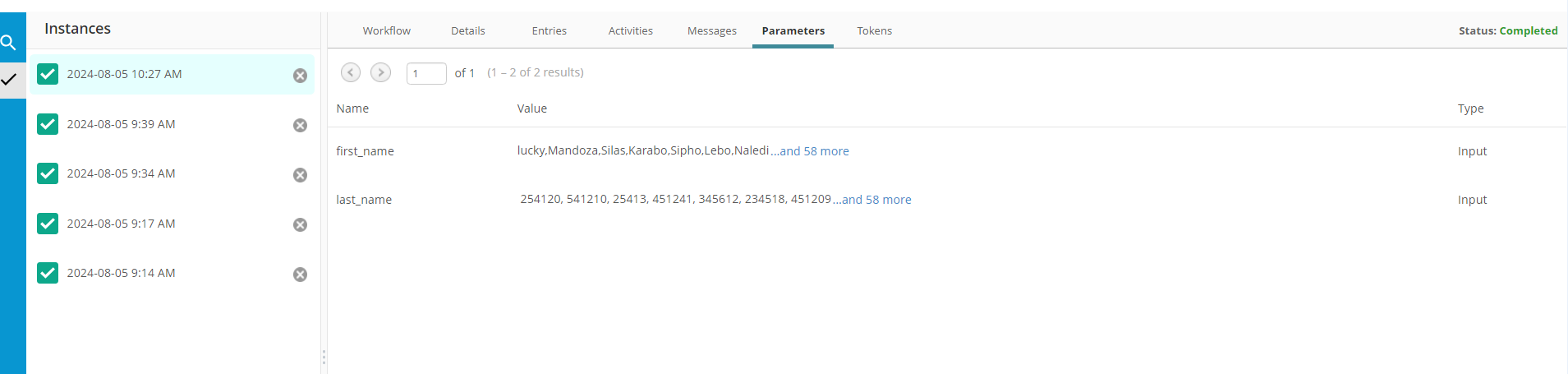1568x374 pixels.
Task: Delete the 9:17 AM instance using its X icon
Action: coord(301,224)
